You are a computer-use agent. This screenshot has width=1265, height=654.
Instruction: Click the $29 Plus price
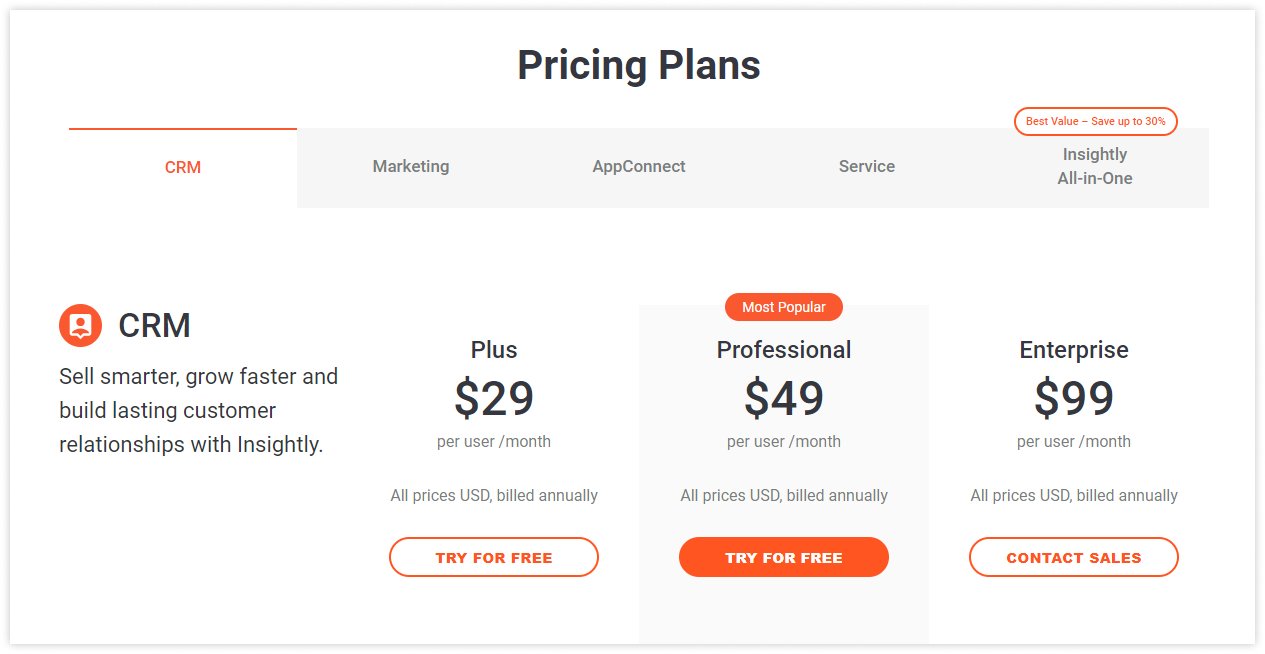493,398
